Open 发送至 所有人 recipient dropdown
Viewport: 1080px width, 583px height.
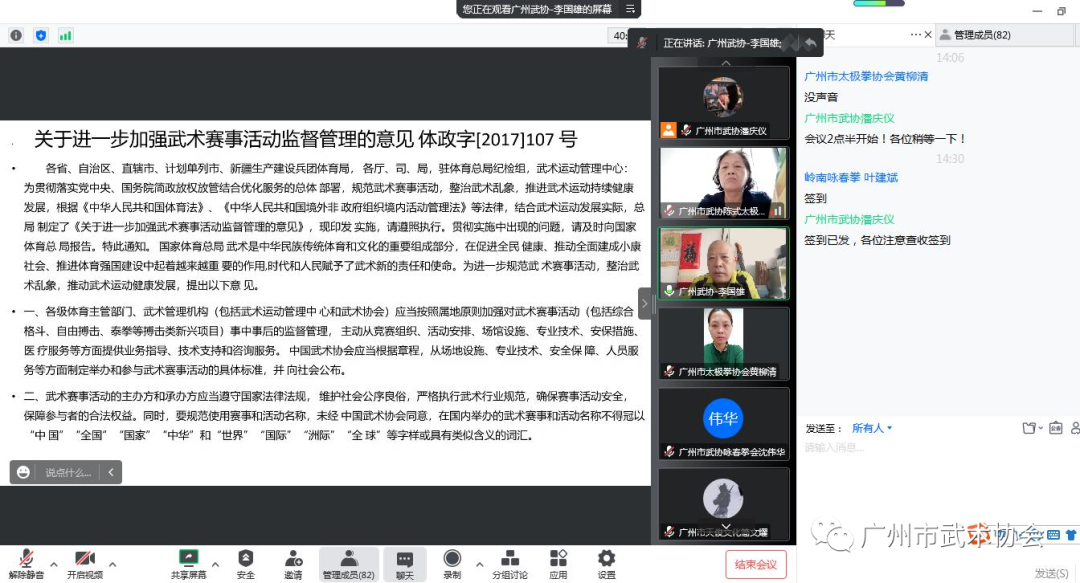tap(872, 428)
